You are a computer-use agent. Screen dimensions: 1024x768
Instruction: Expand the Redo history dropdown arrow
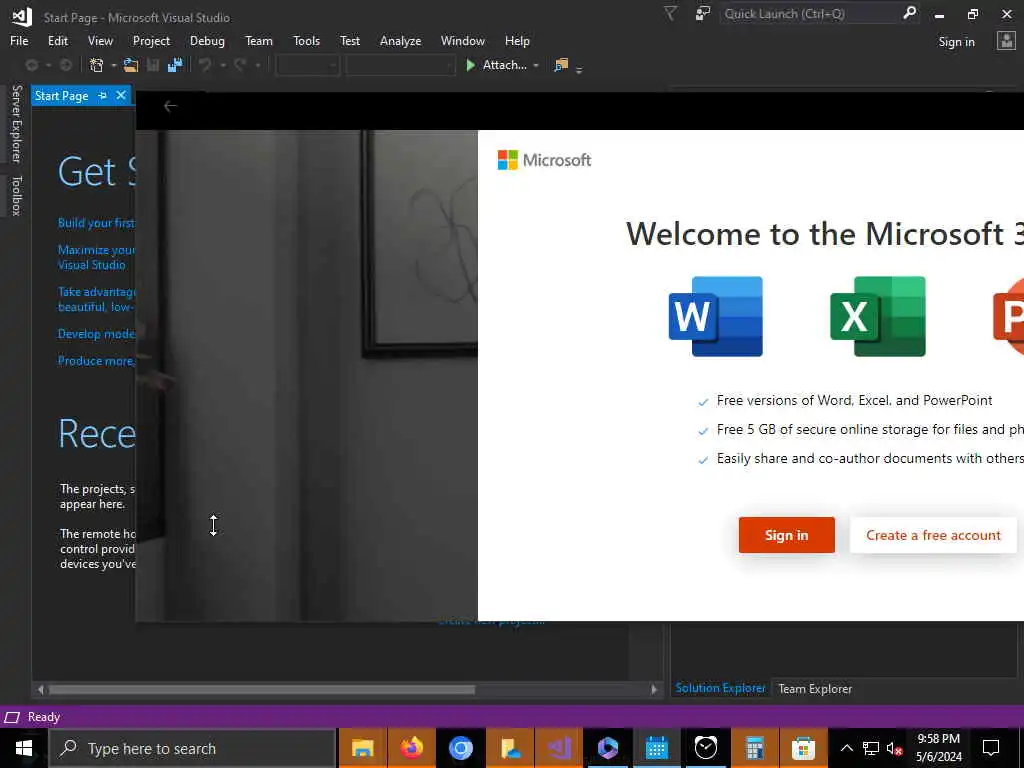(x=258, y=65)
